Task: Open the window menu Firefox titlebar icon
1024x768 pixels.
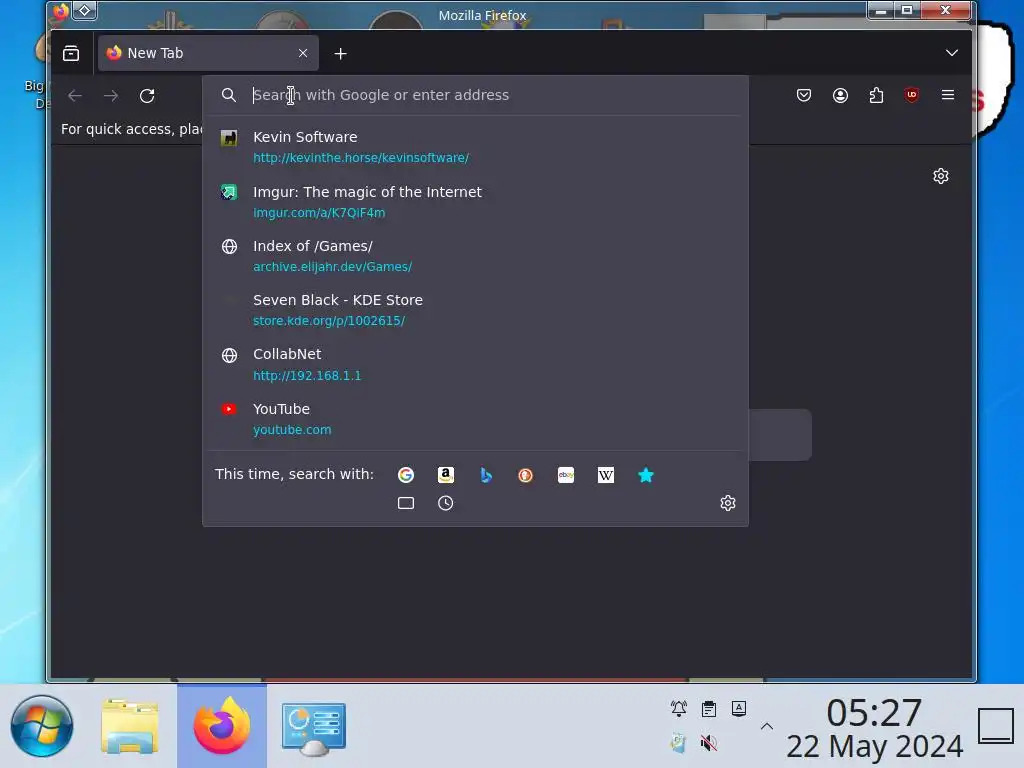Action: (x=60, y=10)
